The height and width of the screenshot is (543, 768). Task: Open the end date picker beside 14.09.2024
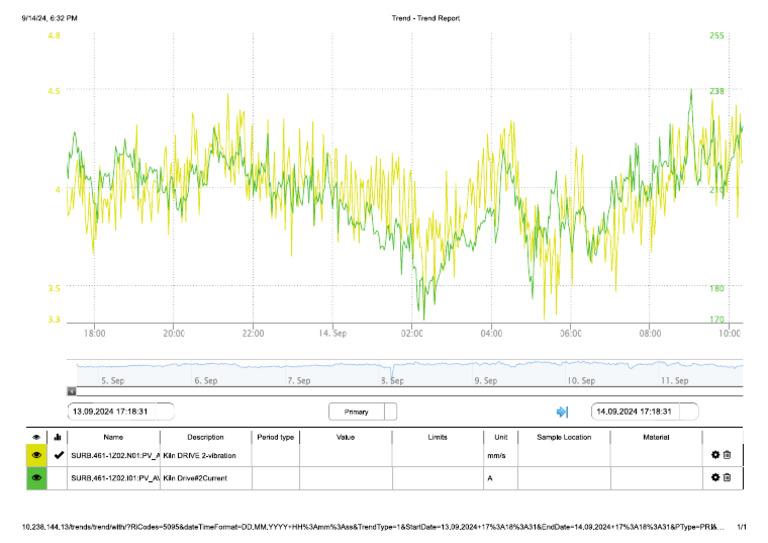[689, 412]
